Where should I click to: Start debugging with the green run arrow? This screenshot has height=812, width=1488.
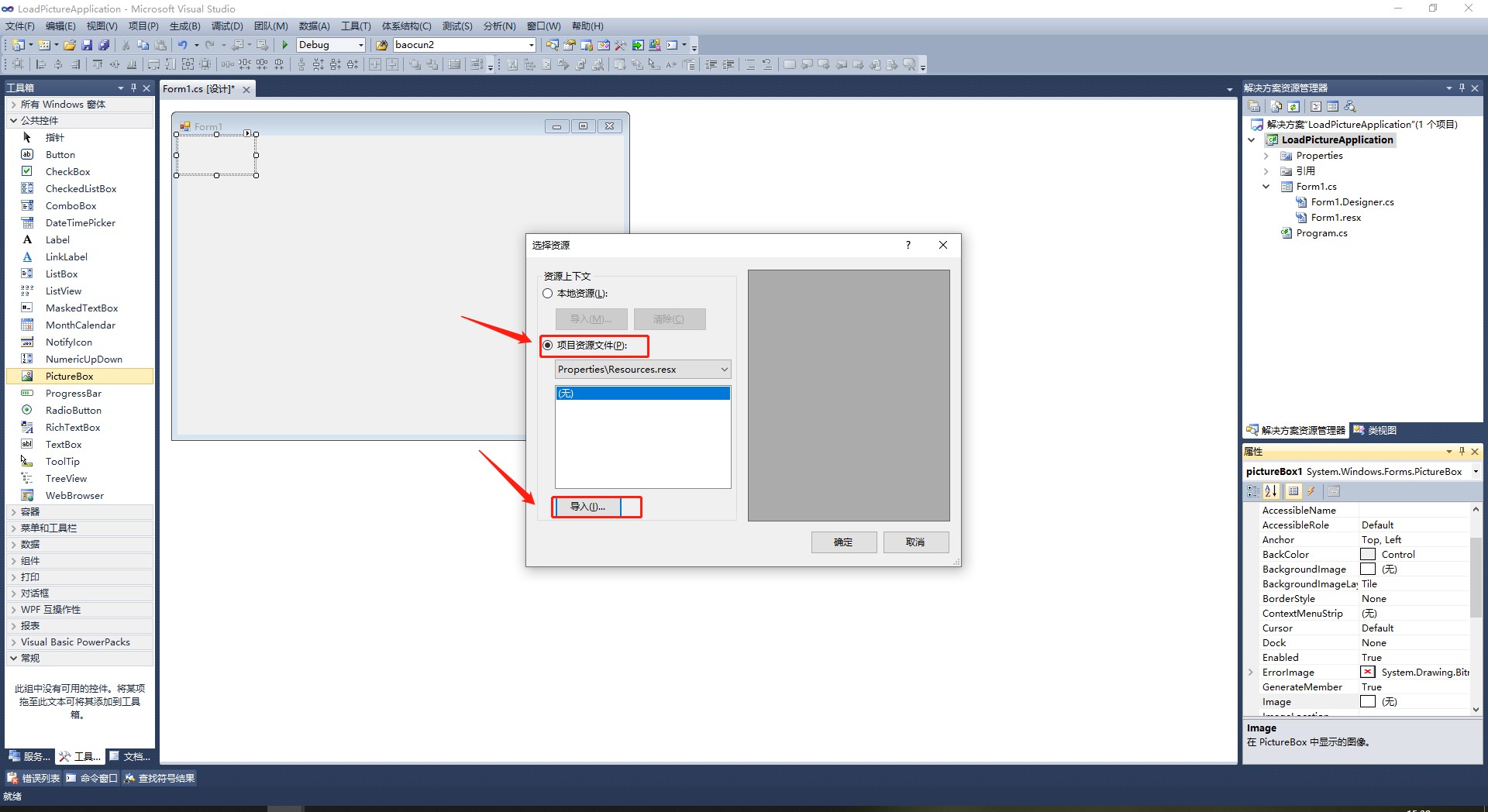pos(284,44)
